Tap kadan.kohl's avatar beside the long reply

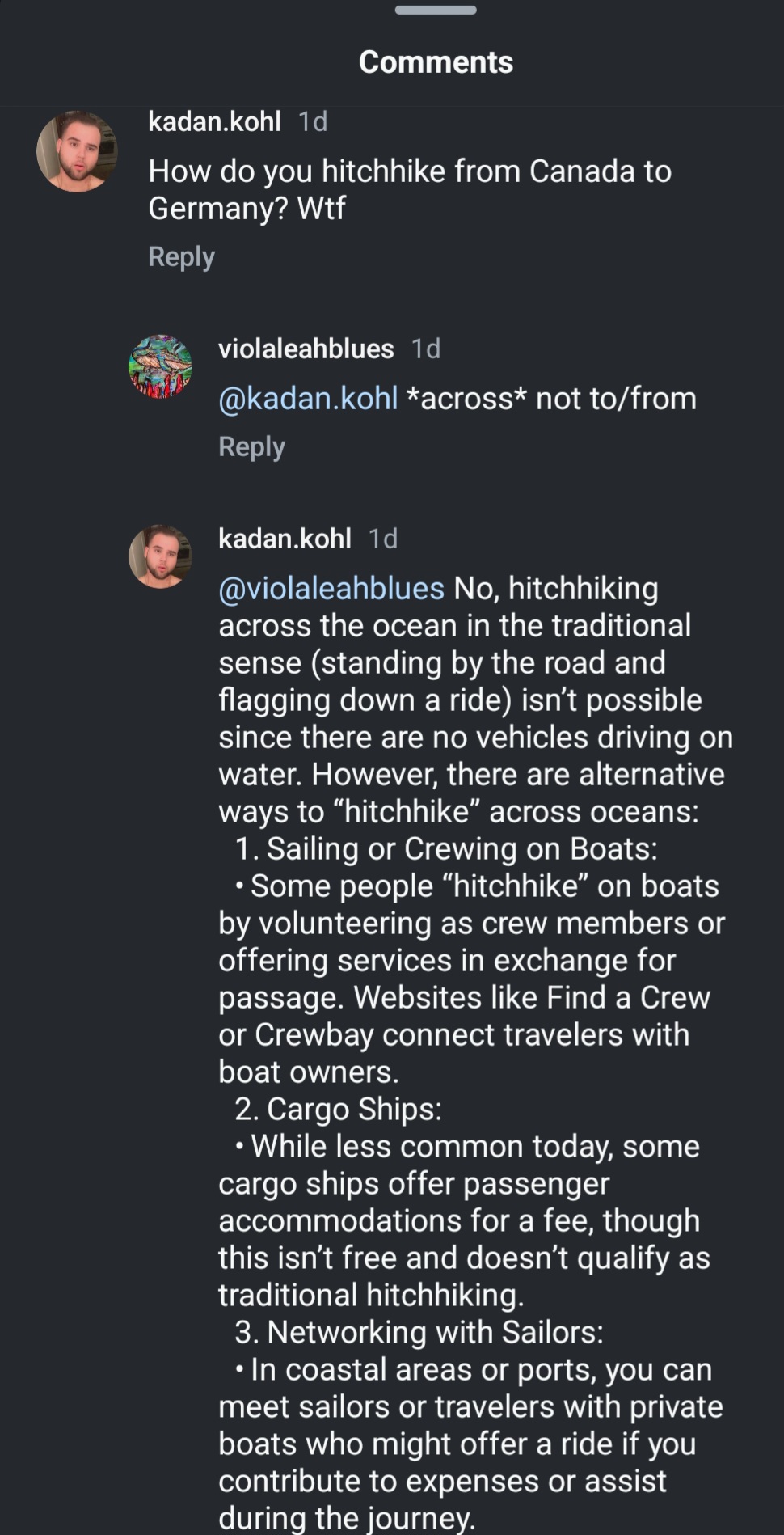[160, 556]
